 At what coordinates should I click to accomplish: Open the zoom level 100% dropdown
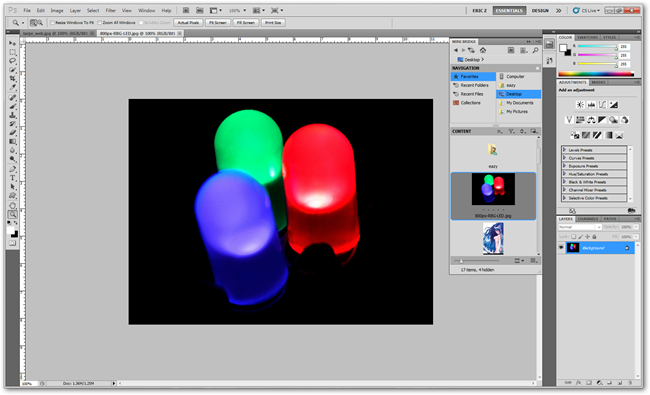238,10
